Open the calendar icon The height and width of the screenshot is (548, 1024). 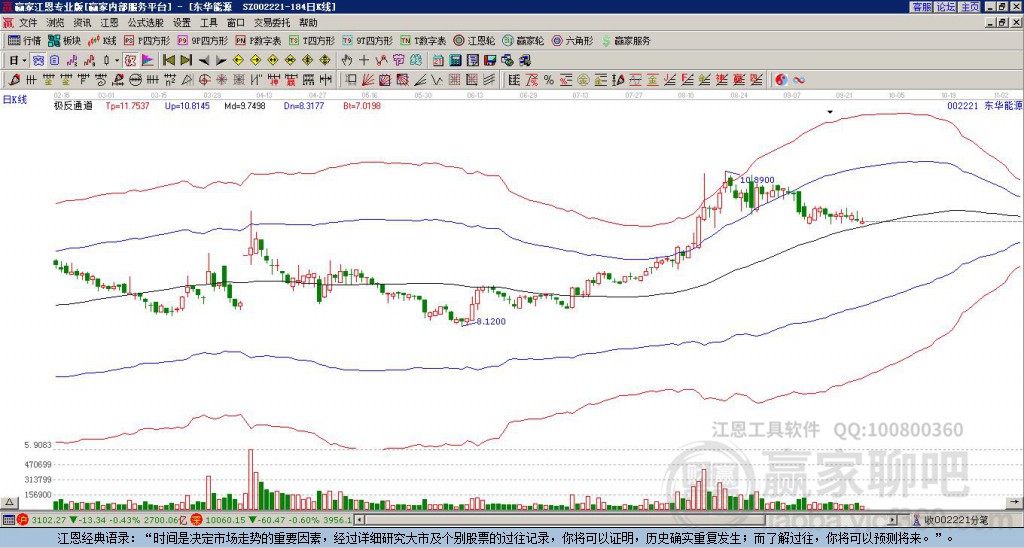click(x=438, y=60)
